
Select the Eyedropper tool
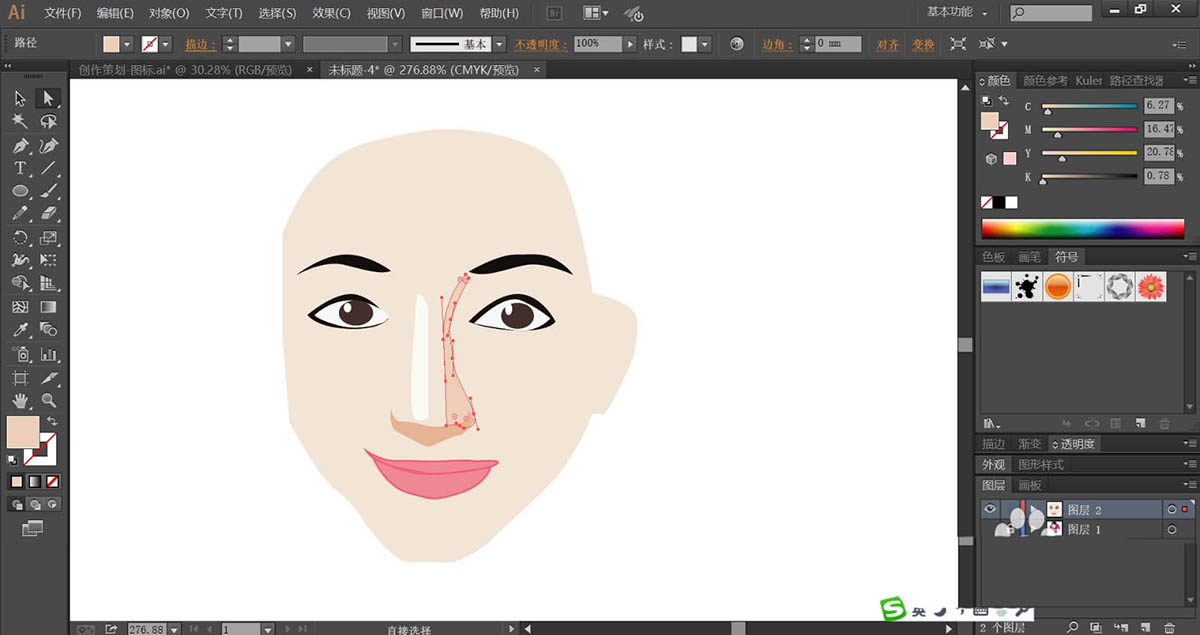click(x=20, y=329)
